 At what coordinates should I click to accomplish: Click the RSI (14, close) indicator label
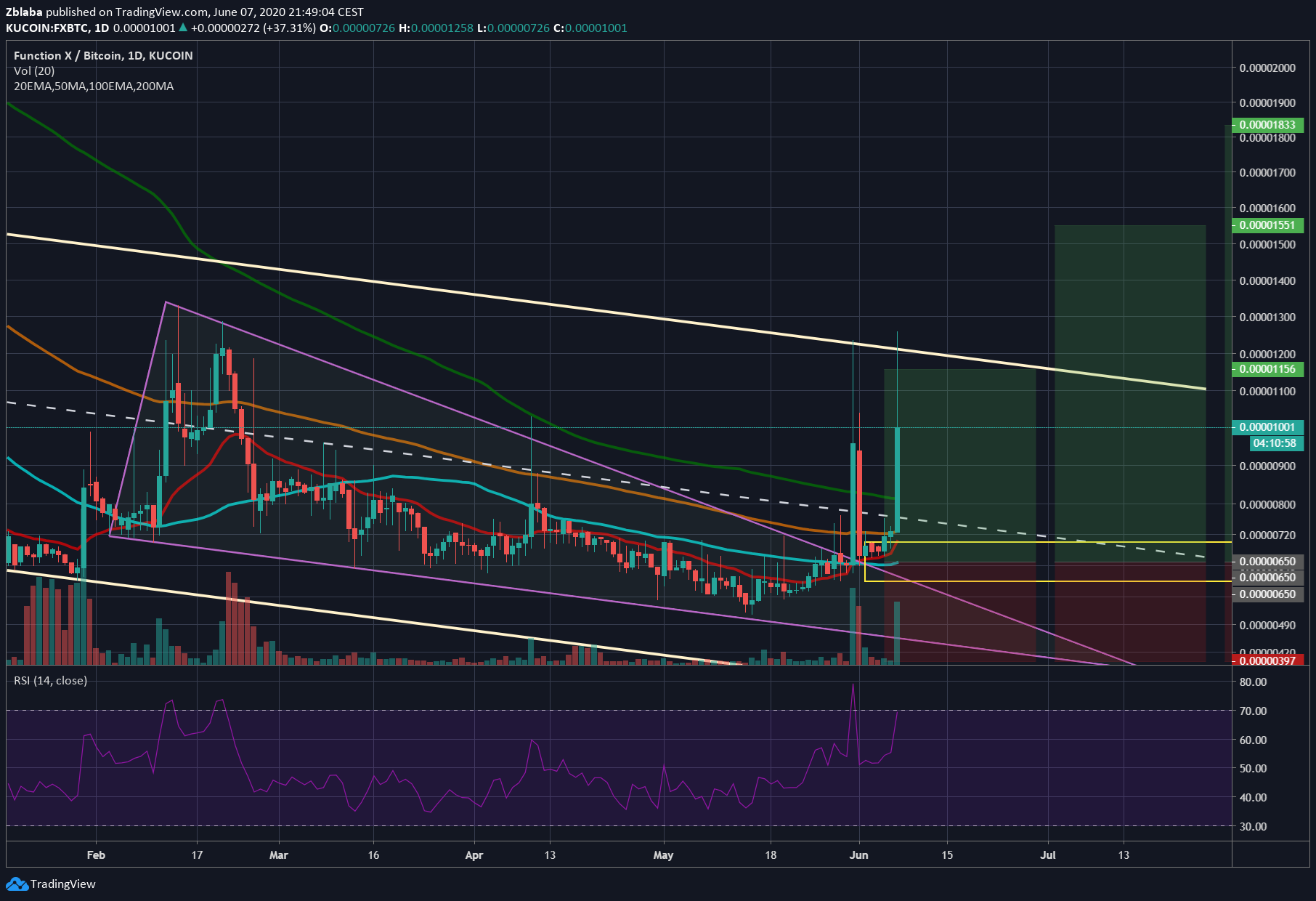click(50, 680)
